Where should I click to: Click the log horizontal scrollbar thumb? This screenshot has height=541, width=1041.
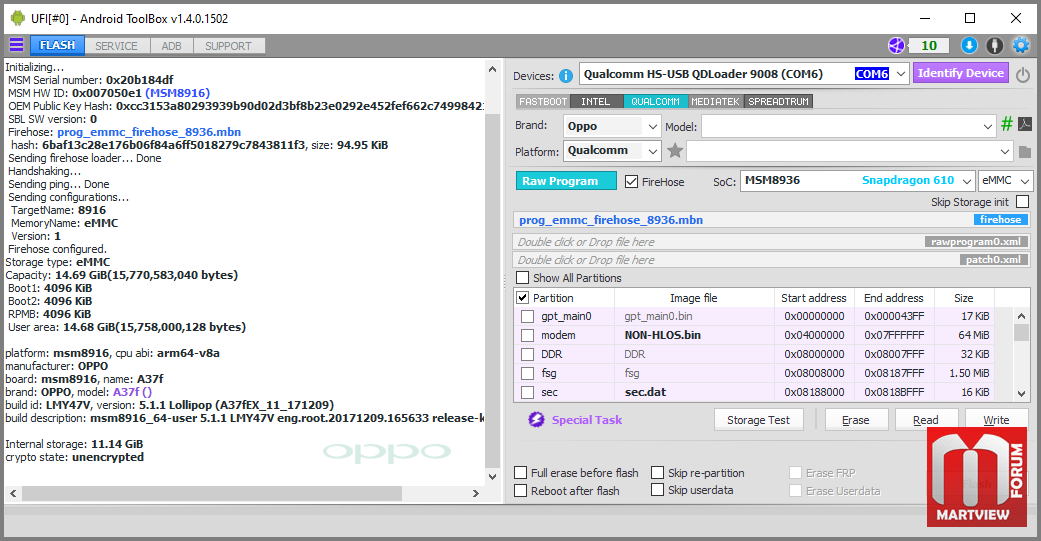[212, 493]
